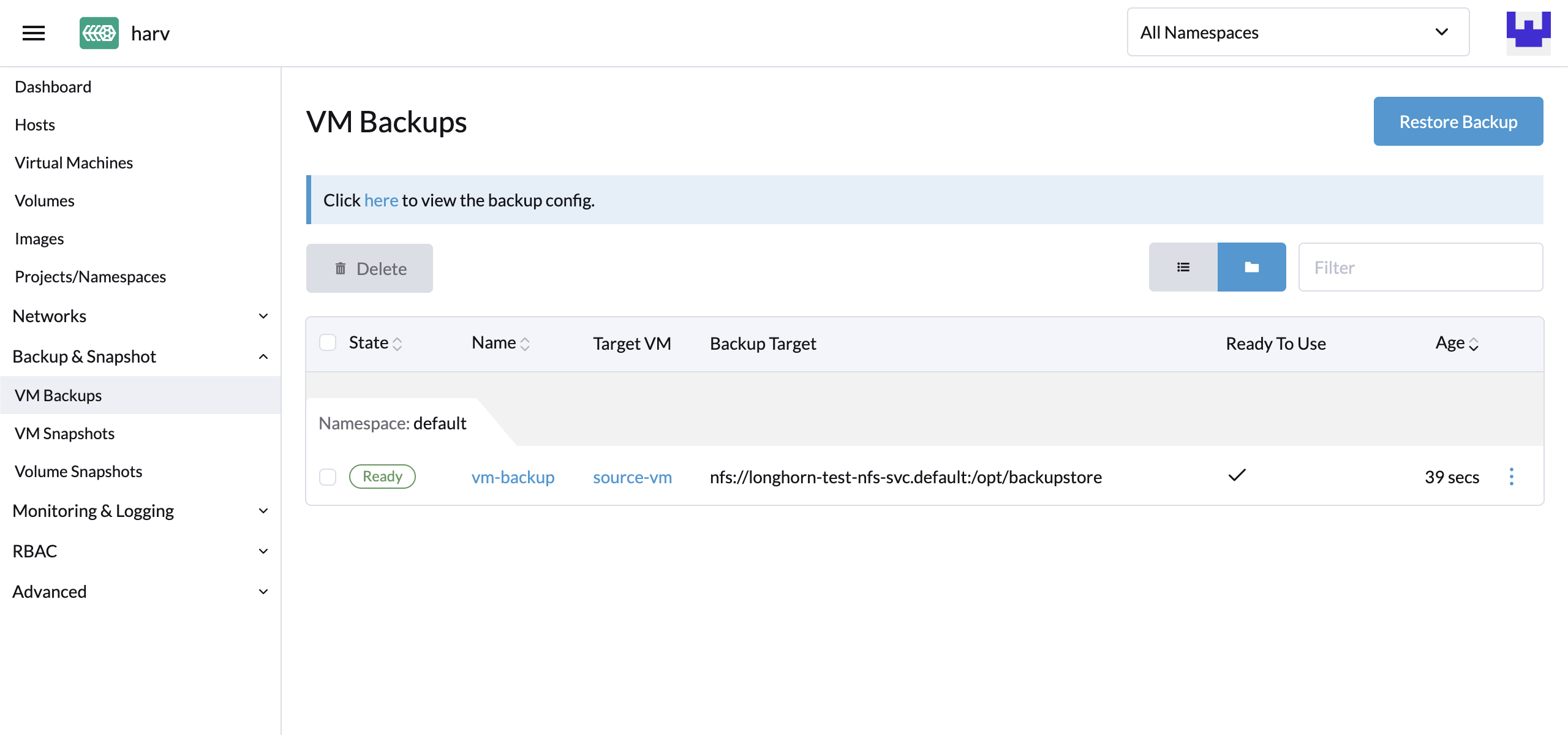This screenshot has width=1568, height=735.
Task: Click the Restore Backup button
Action: 1458,121
